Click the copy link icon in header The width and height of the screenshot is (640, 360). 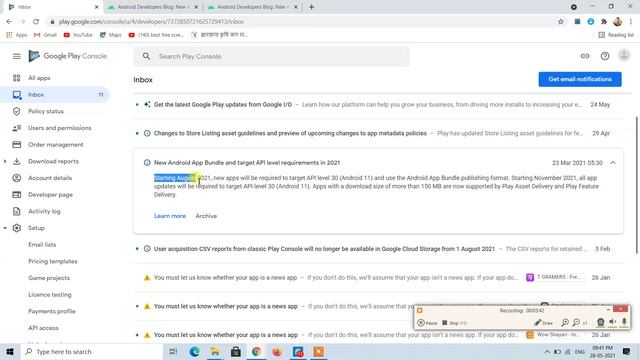click(x=585, y=56)
